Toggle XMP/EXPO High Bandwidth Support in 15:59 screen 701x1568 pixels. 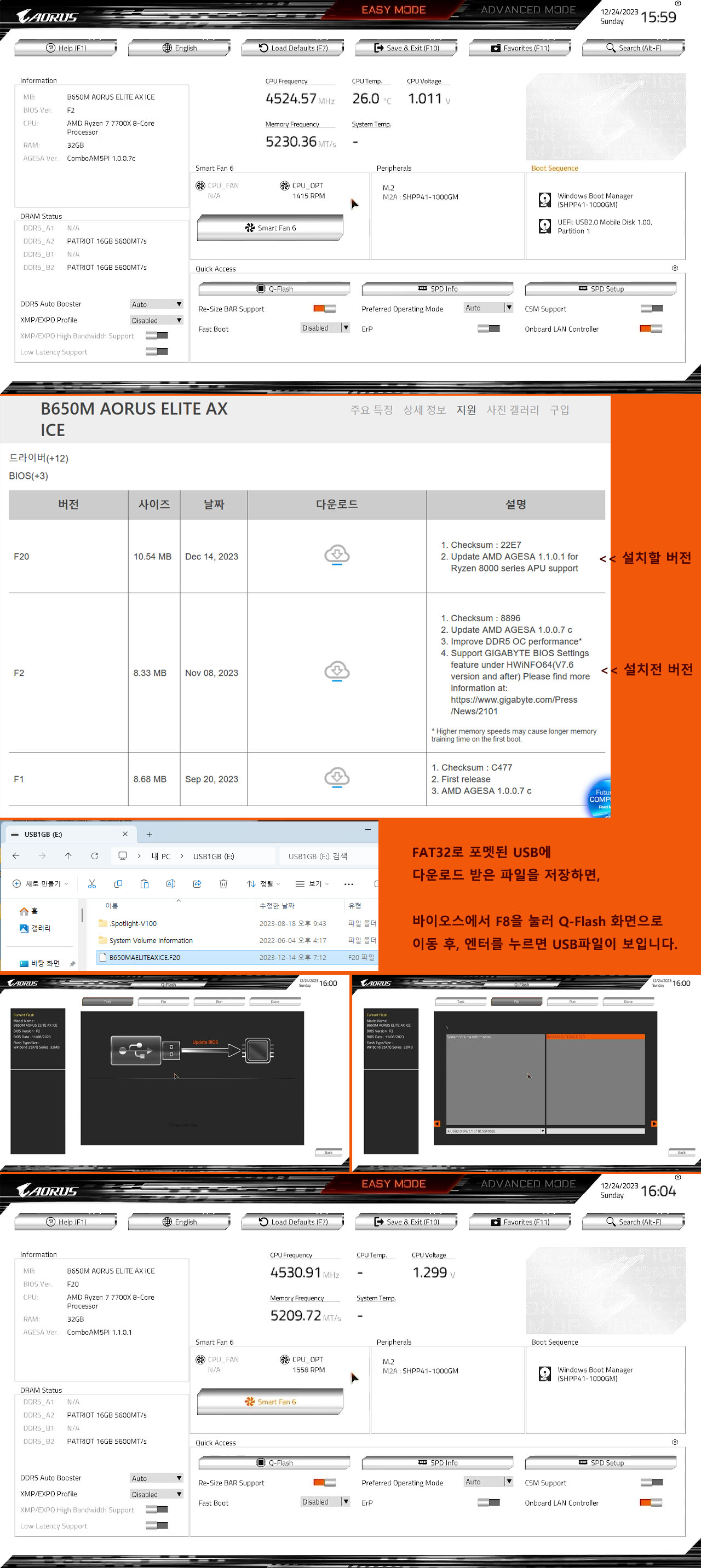pyautogui.click(x=157, y=335)
